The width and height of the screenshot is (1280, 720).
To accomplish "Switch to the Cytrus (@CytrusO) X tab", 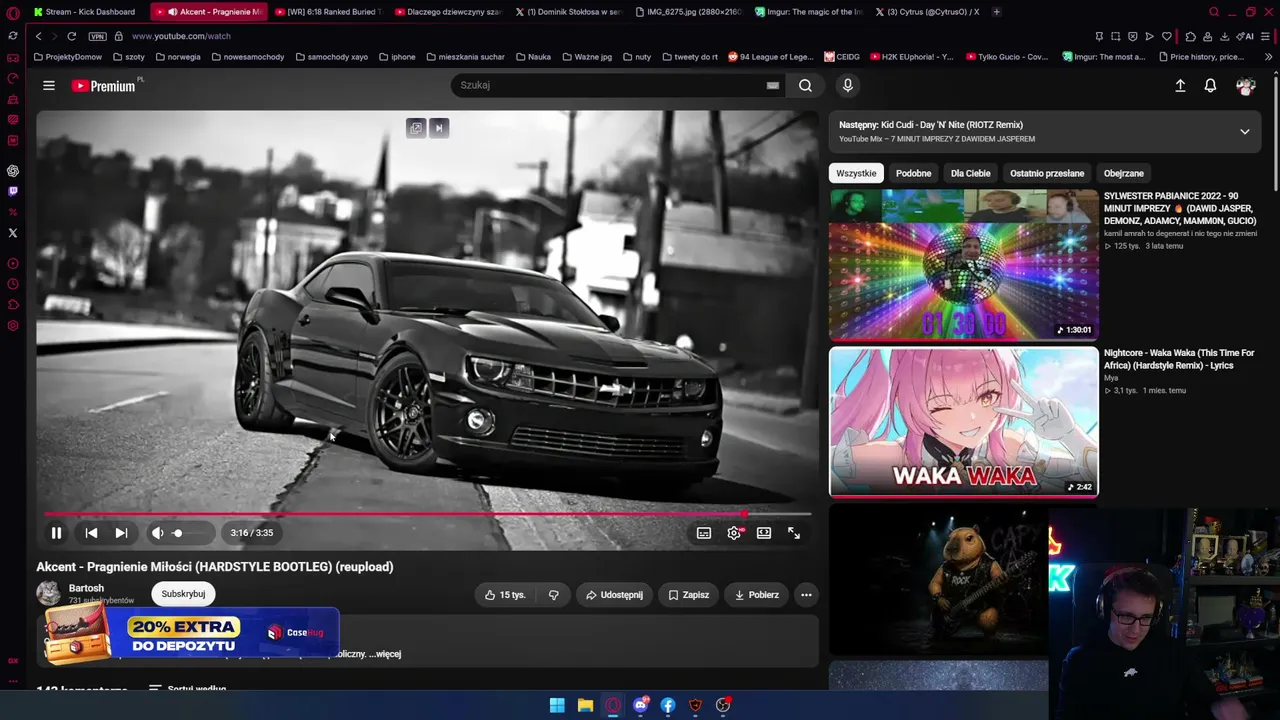I will tap(928, 12).
